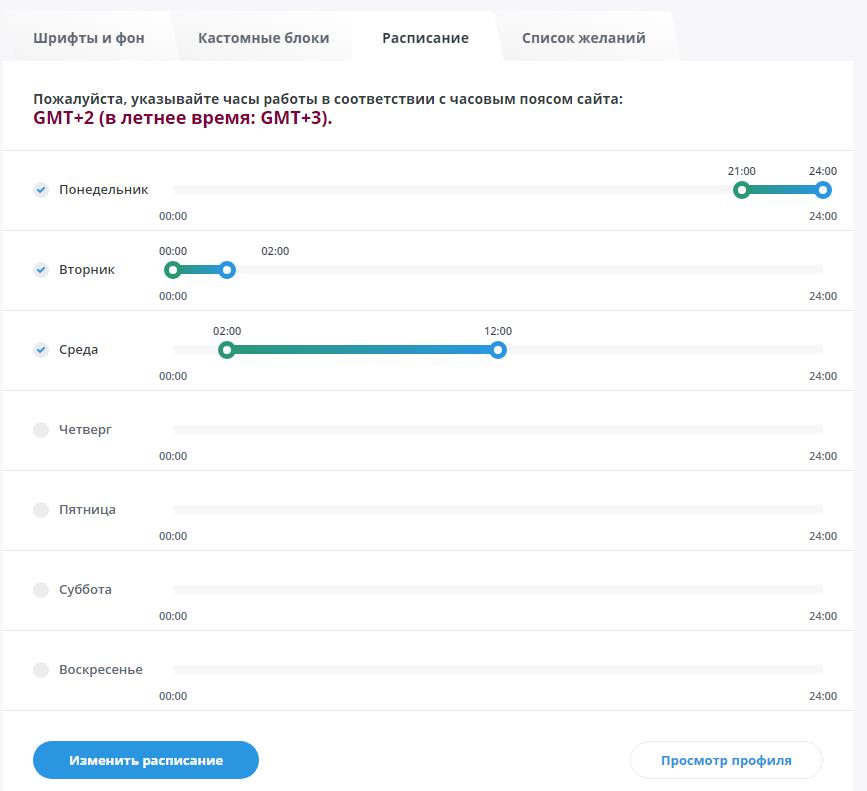
Task: Uncheck the Вторник checkbox
Action: 41,270
